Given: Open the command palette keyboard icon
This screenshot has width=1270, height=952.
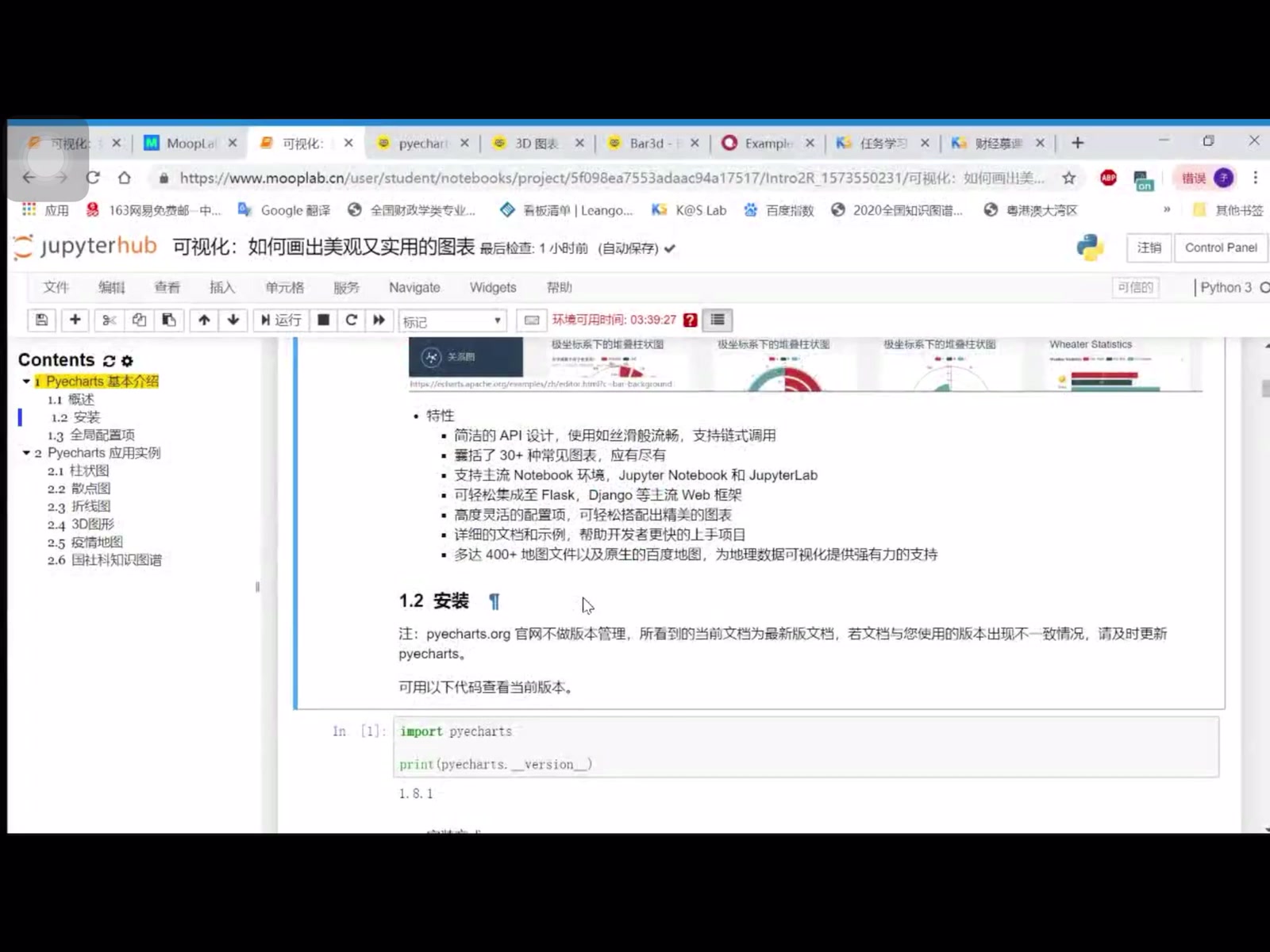Looking at the screenshot, I should click(530, 320).
